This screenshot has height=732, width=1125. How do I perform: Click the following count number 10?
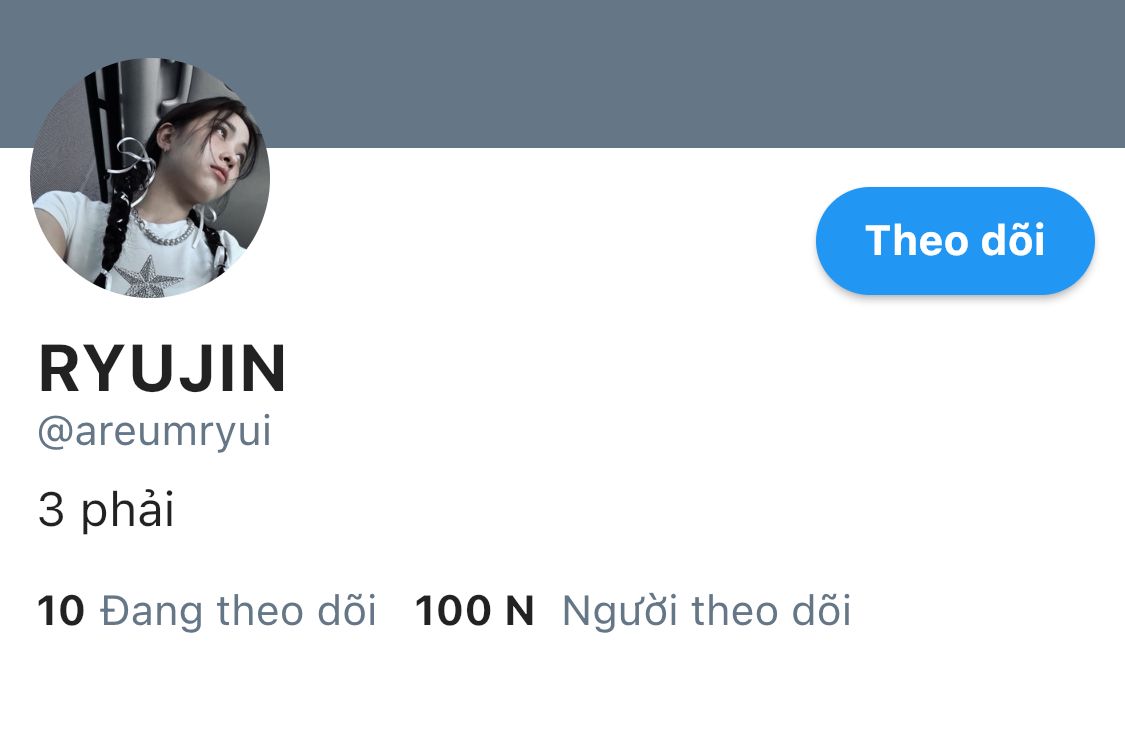[61, 611]
